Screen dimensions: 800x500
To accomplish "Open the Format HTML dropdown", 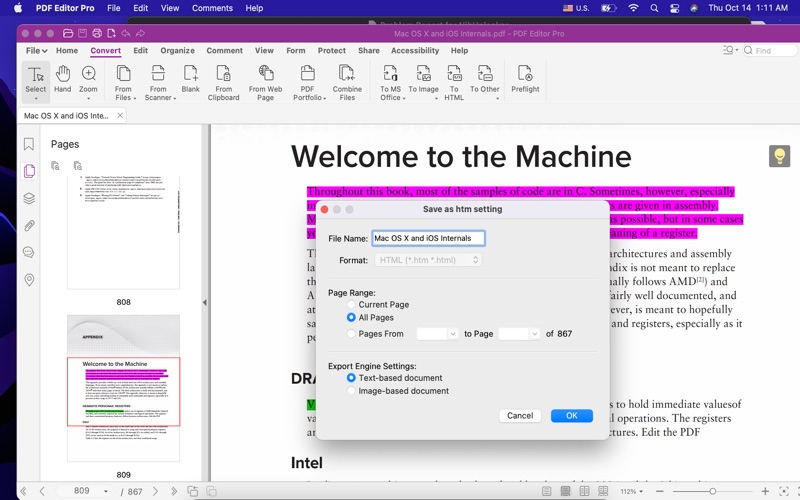I will pos(428,260).
